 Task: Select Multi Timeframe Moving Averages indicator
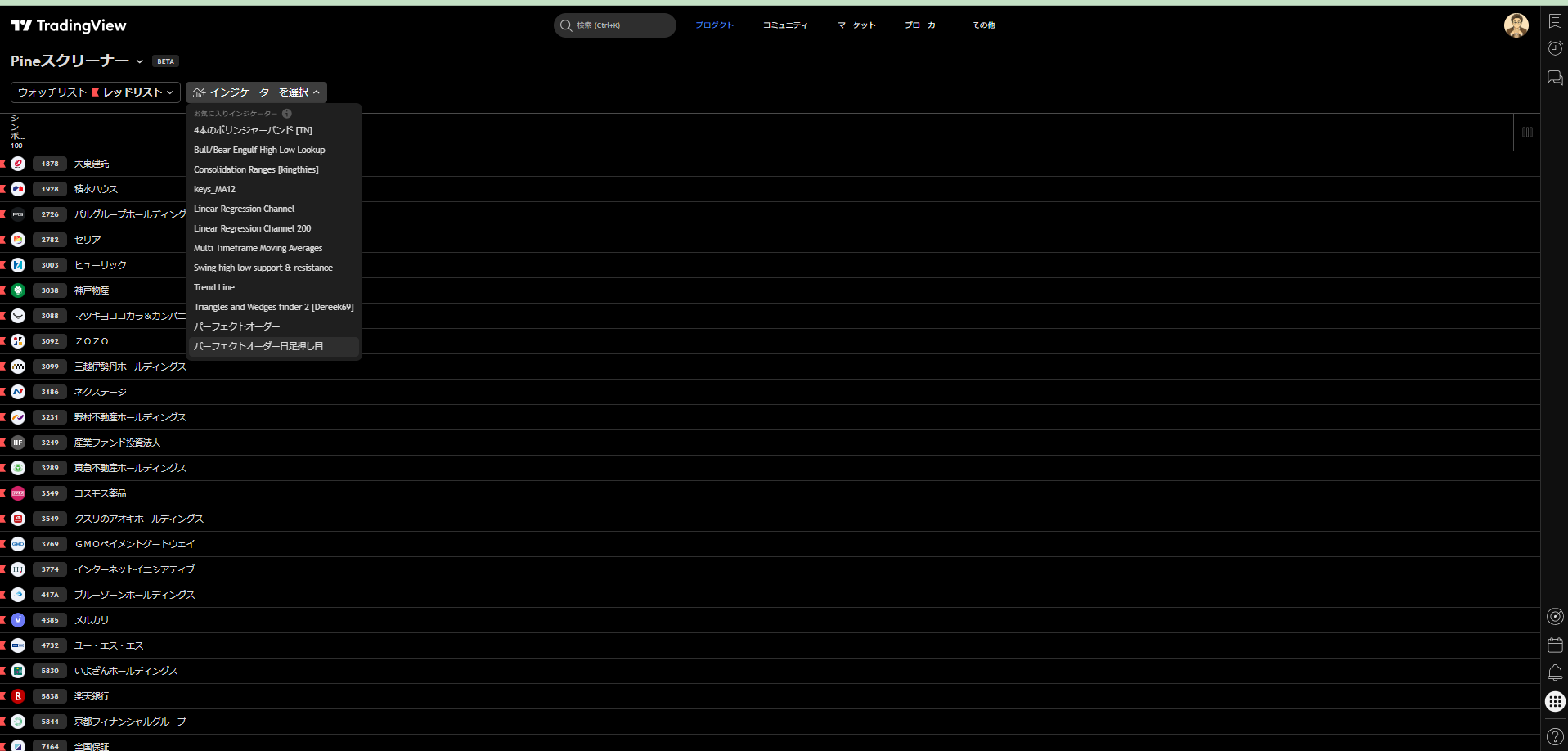pos(274,248)
